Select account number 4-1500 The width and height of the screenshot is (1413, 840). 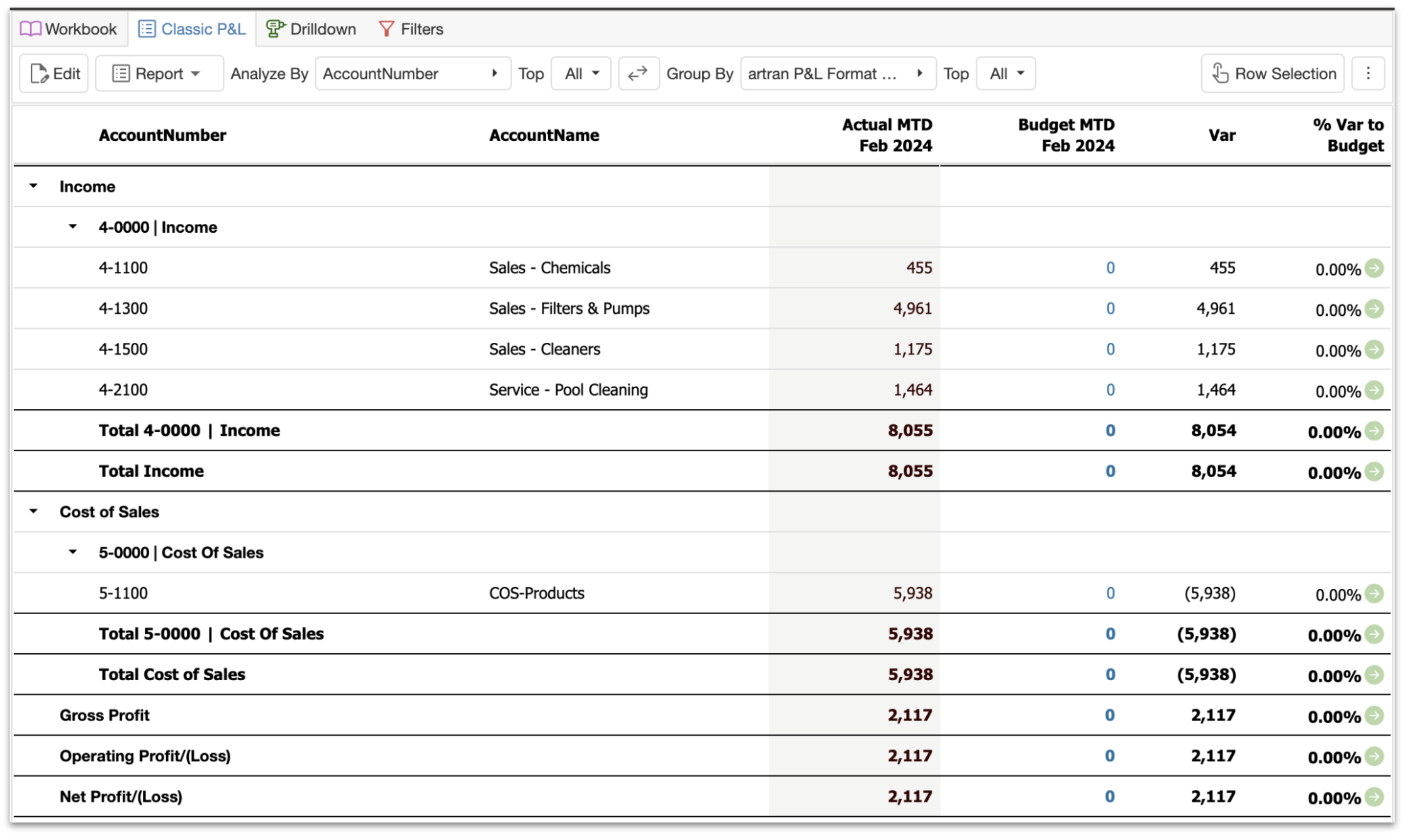click(x=123, y=349)
